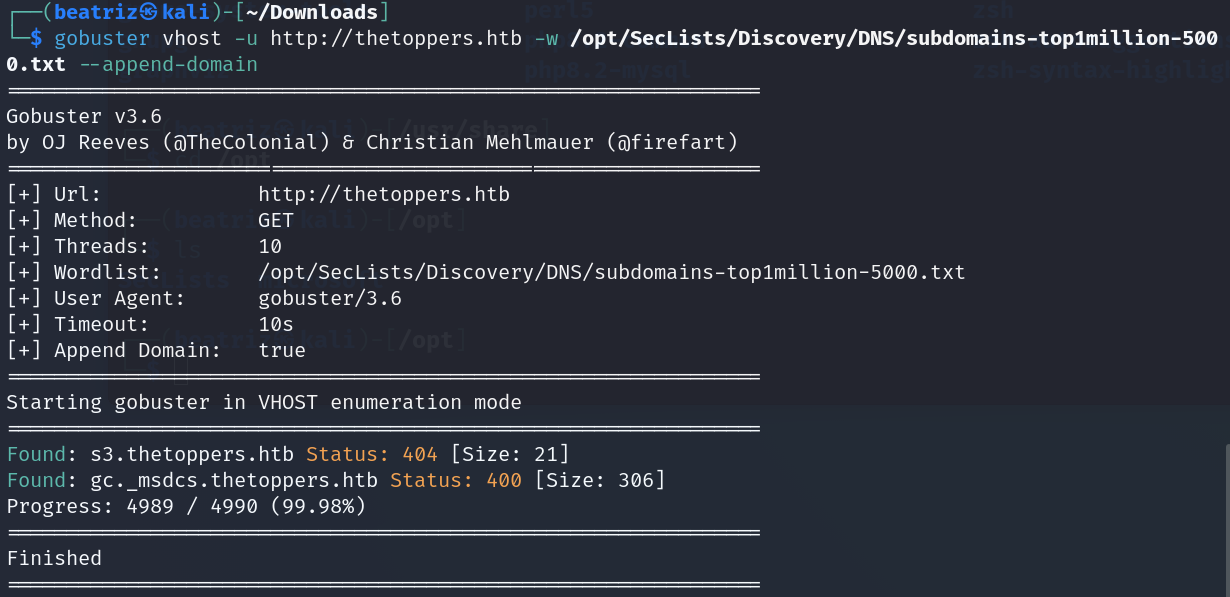Click the User Agent value gobuster/3.6

tap(330, 298)
